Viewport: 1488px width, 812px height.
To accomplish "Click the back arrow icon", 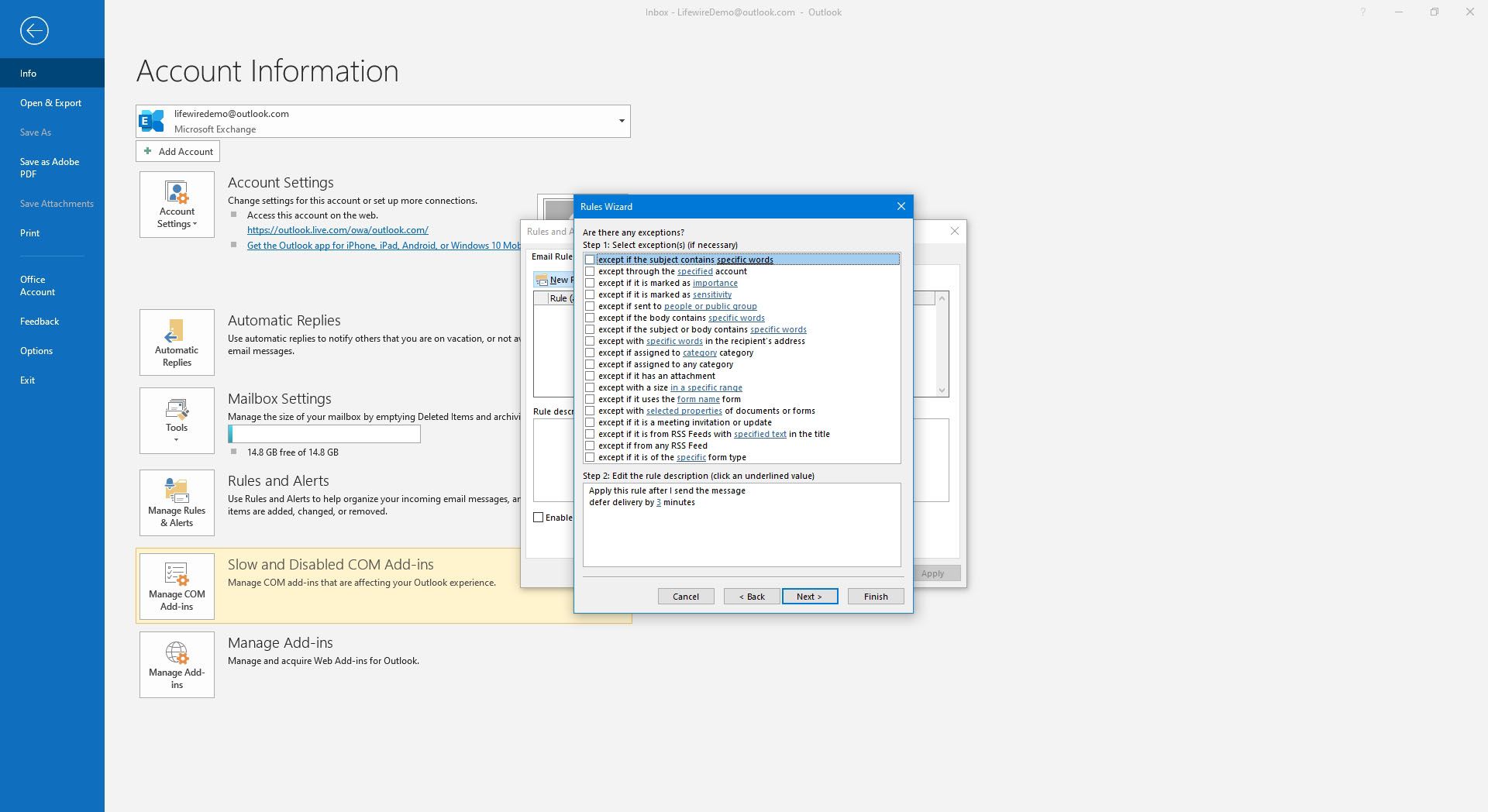I will (x=34, y=31).
